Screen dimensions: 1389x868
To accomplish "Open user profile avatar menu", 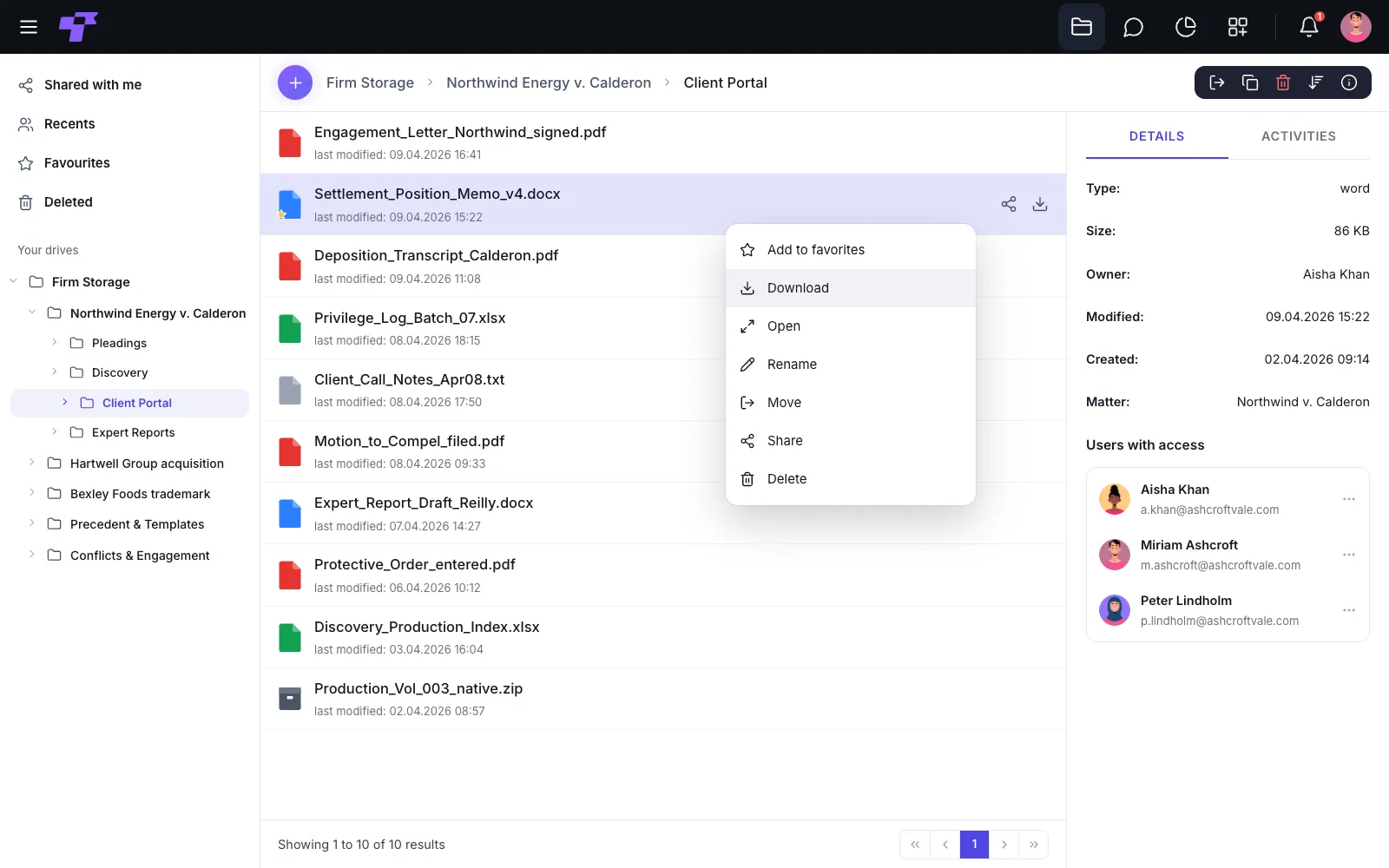I will 1356,27.
